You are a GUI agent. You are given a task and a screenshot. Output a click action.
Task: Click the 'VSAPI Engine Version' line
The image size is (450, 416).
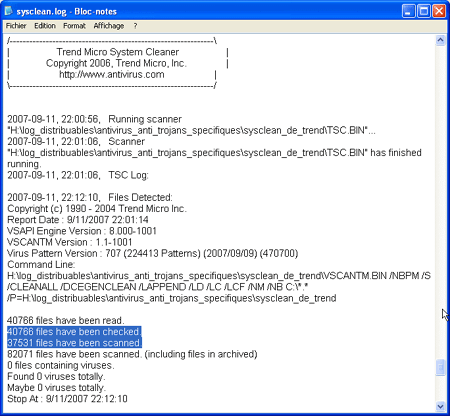(82, 231)
